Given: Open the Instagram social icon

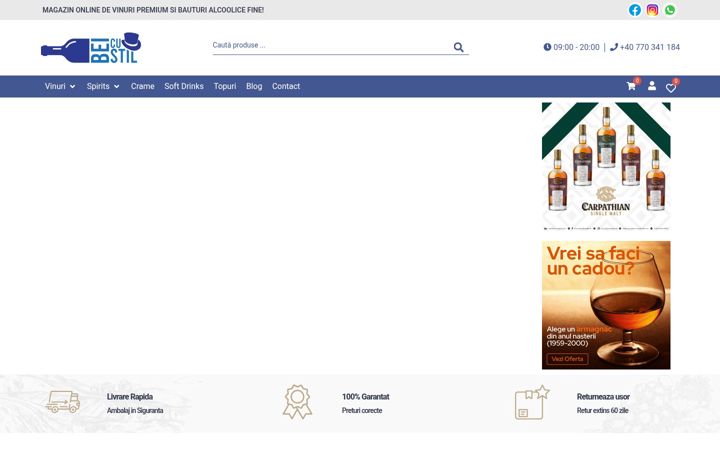Looking at the screenshot, I should pos(652,10).
